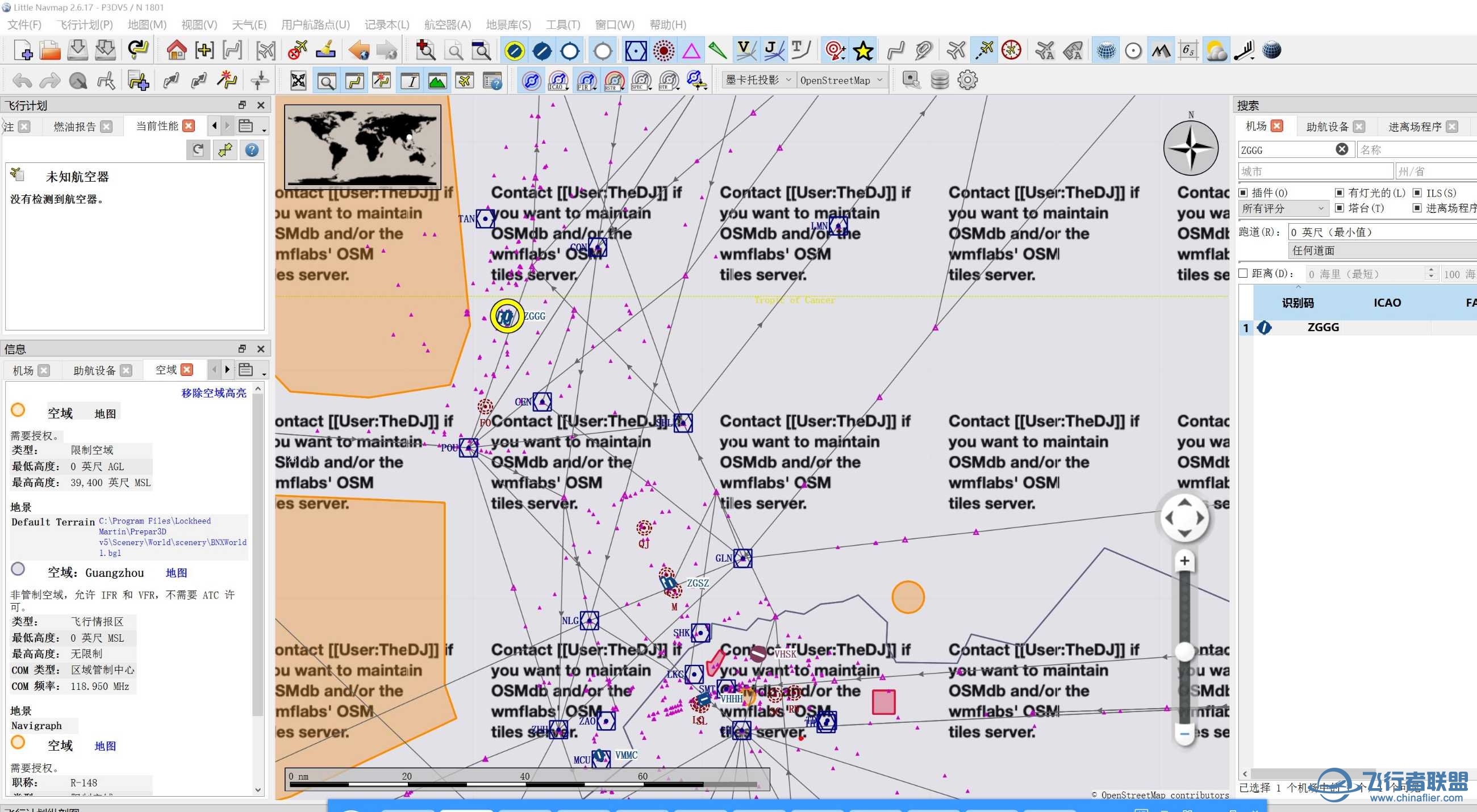Screen dimensions: 1477x812
Task: Open contextual help window icon
Action: (493, 80)
